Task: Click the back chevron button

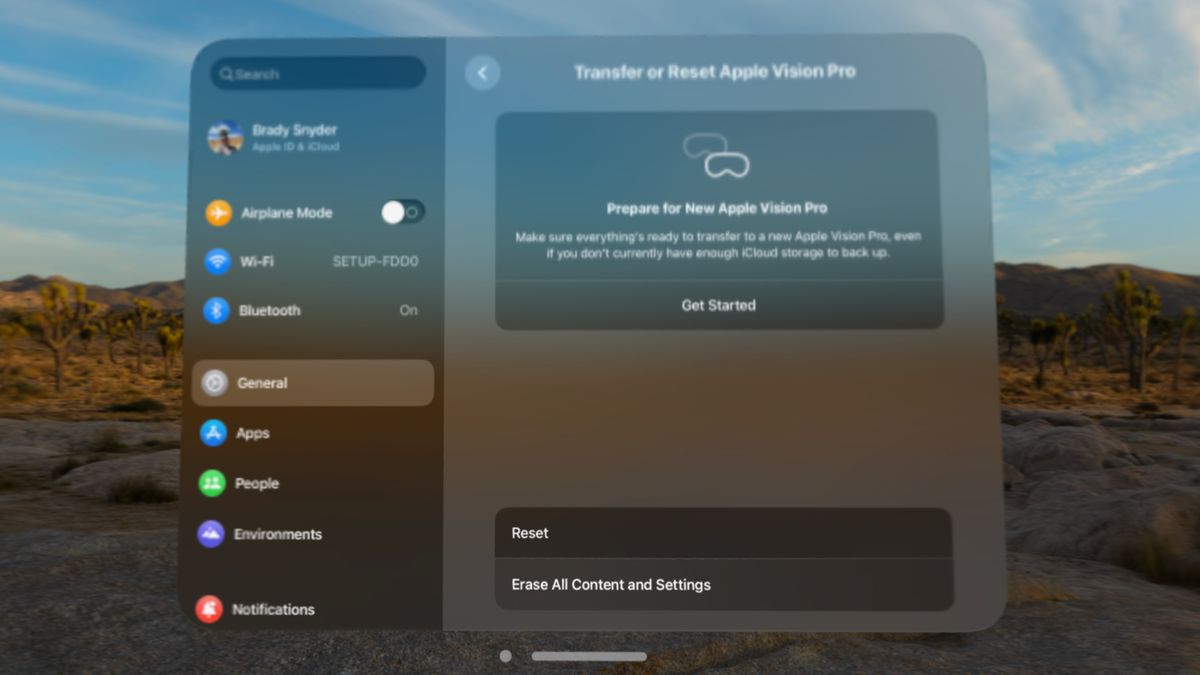Action: point(483,72)
